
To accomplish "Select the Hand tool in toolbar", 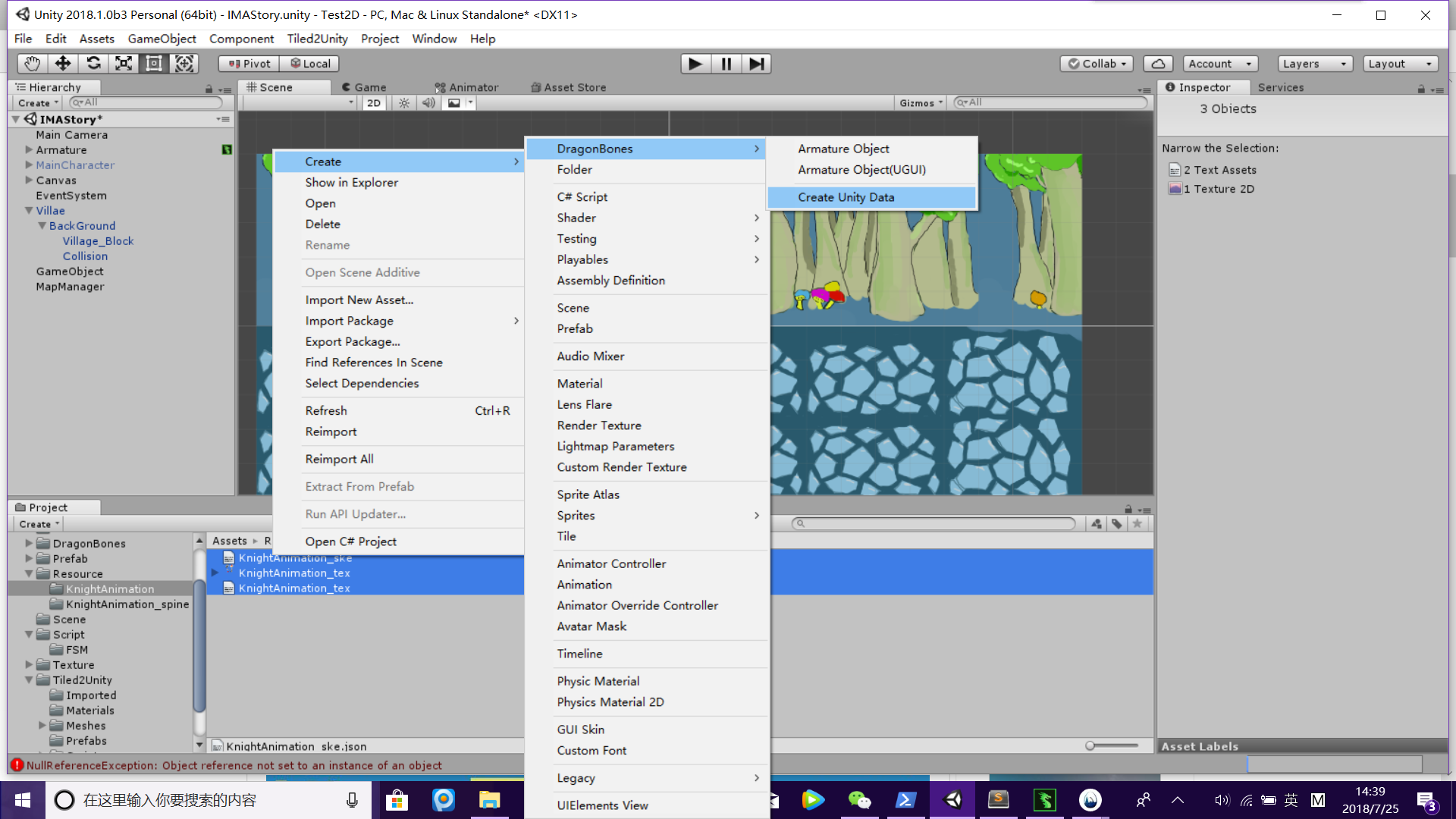I will 32,64.
